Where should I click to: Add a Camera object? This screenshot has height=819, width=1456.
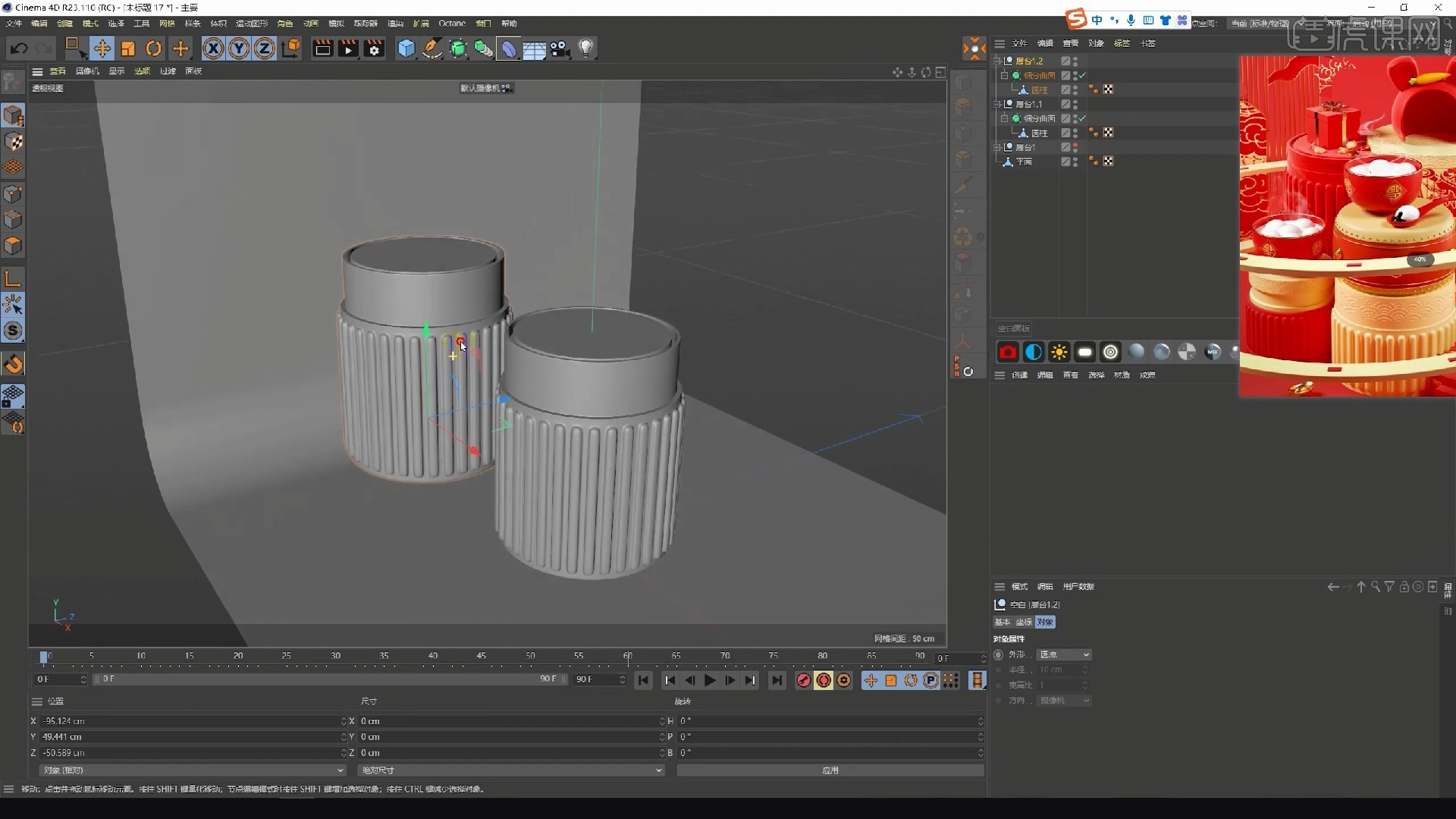[x=560, y=49]
